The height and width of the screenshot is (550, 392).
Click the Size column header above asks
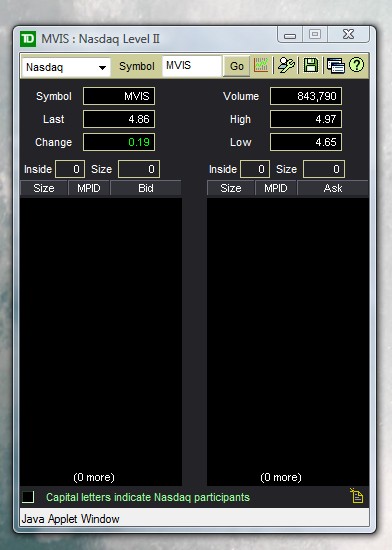tap(231, 188)
